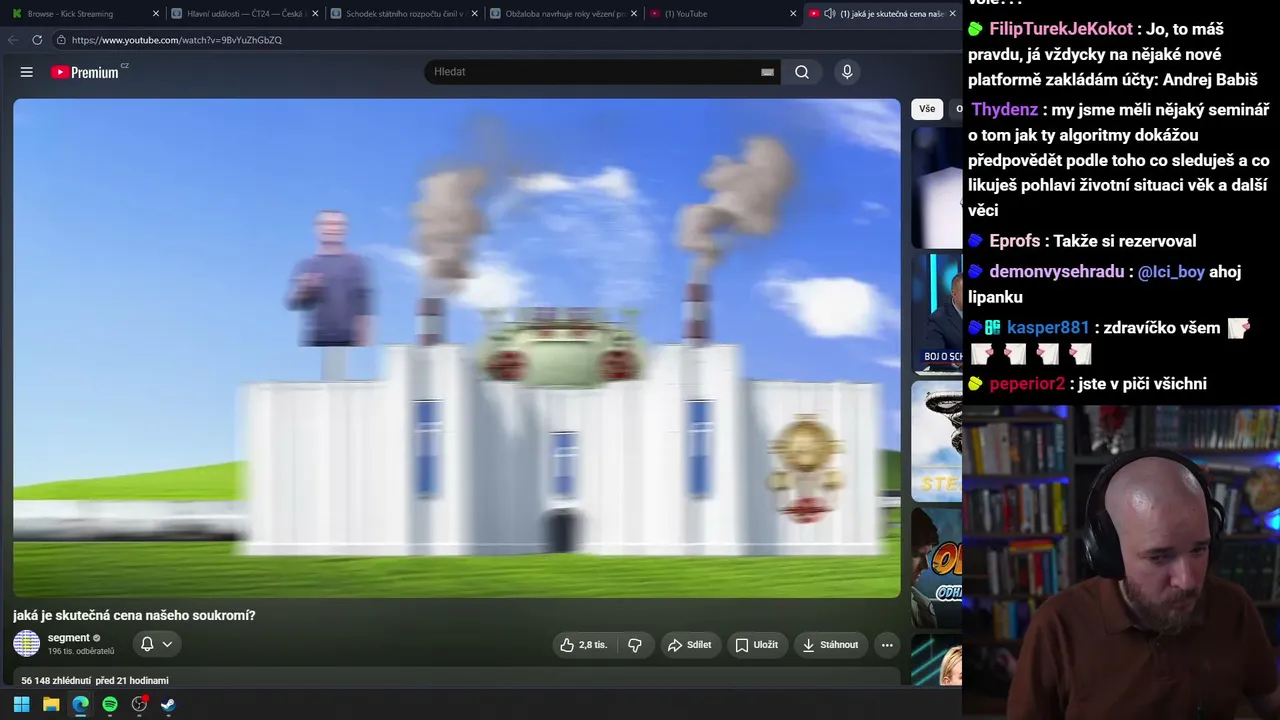
Task: Click the video player to pause
Action: [x=457, y=348]
